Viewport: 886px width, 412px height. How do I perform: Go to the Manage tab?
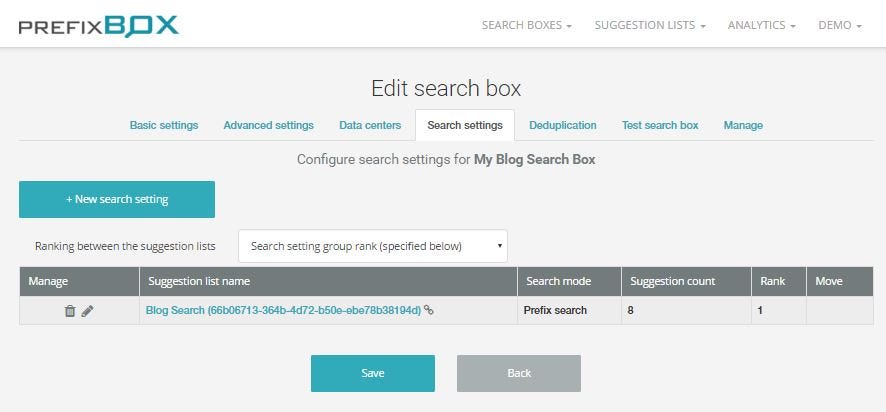743,125
